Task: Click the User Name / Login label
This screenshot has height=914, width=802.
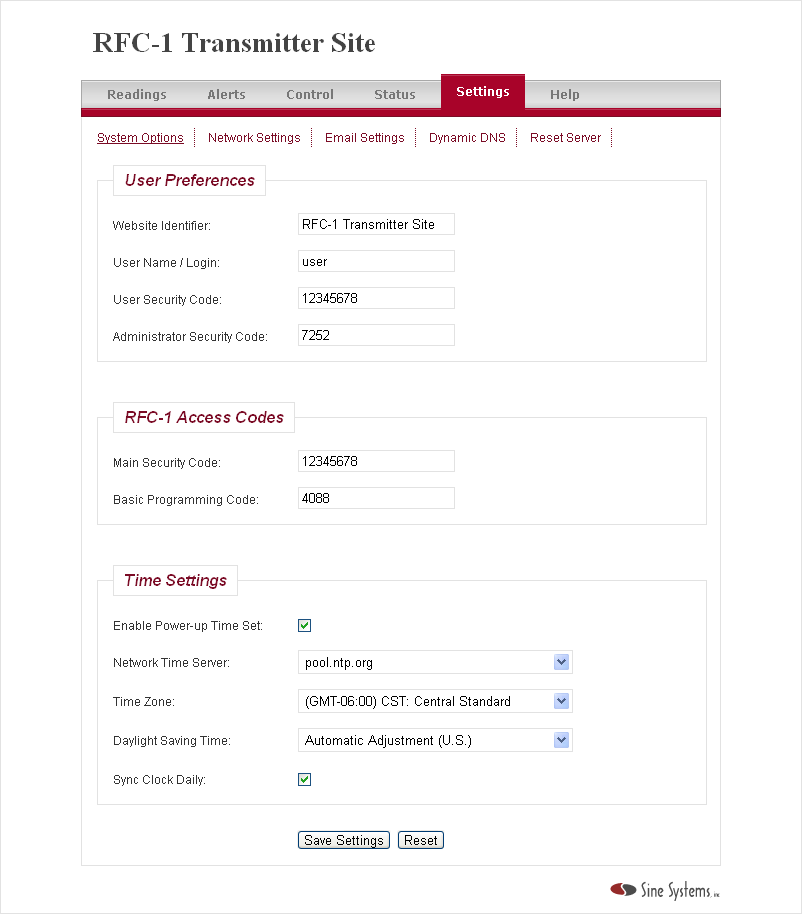Action: coord(166,263)
